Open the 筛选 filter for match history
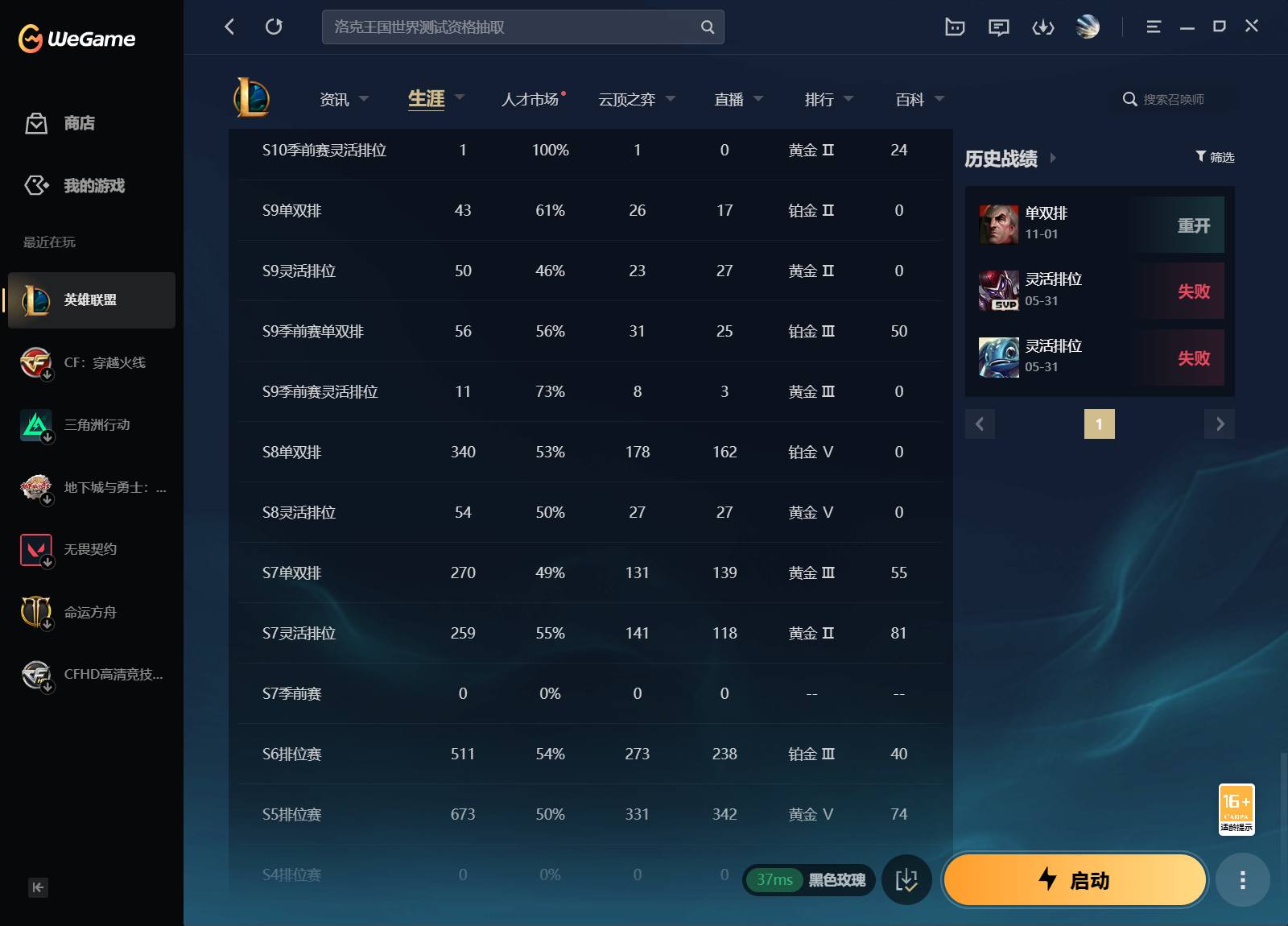The height and width of the screenshot is (926, 1288). (1215, 157)
